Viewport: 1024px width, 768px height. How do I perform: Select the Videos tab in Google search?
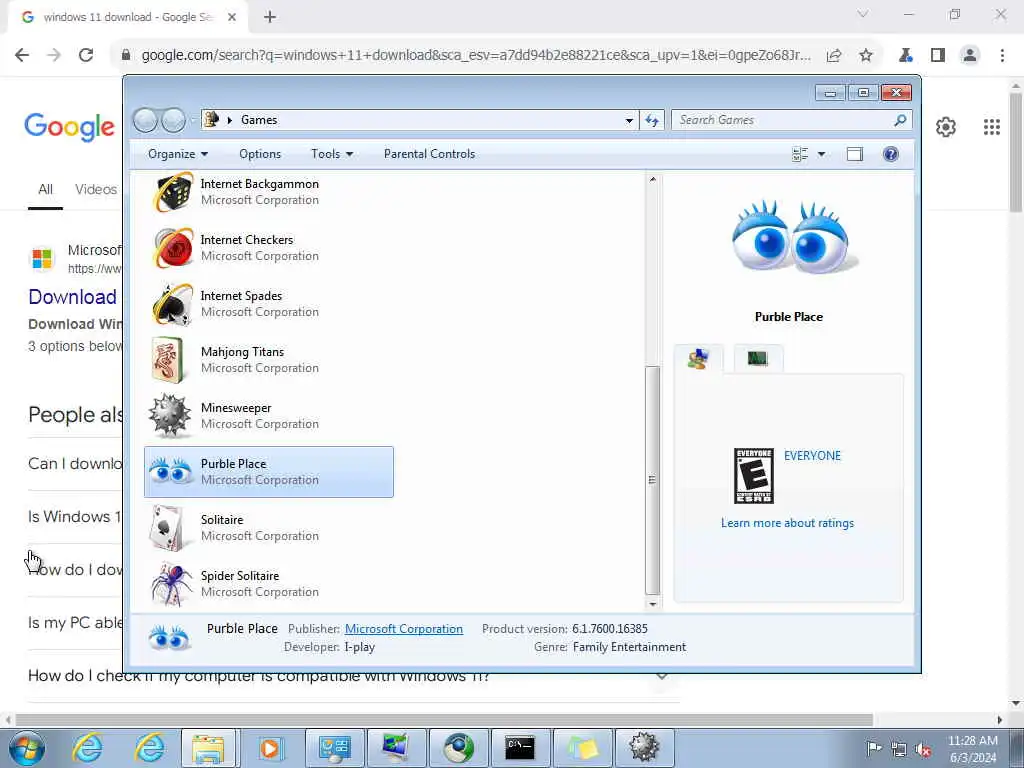click(x=96, y=189)
